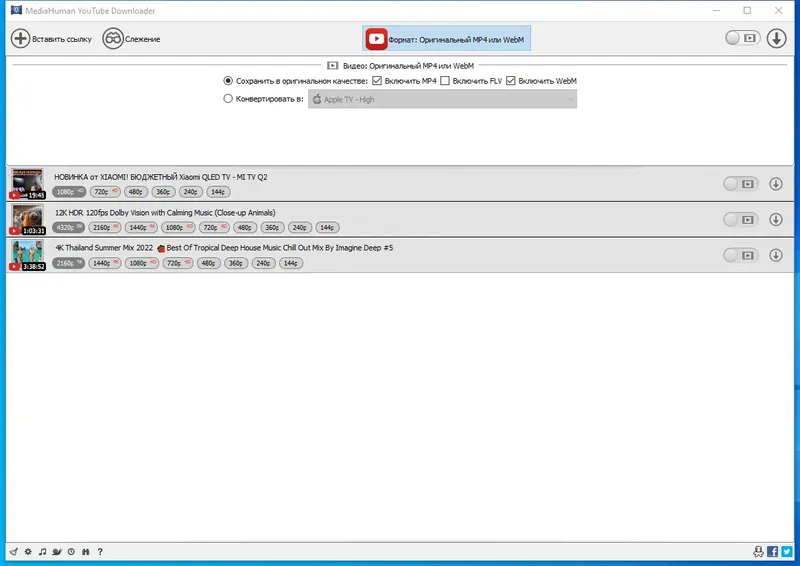Choose 1440p for the Thailand Summer Mix video
Image resolution: width=800 pixels, height=566 pixels.
tap(105, 263)
